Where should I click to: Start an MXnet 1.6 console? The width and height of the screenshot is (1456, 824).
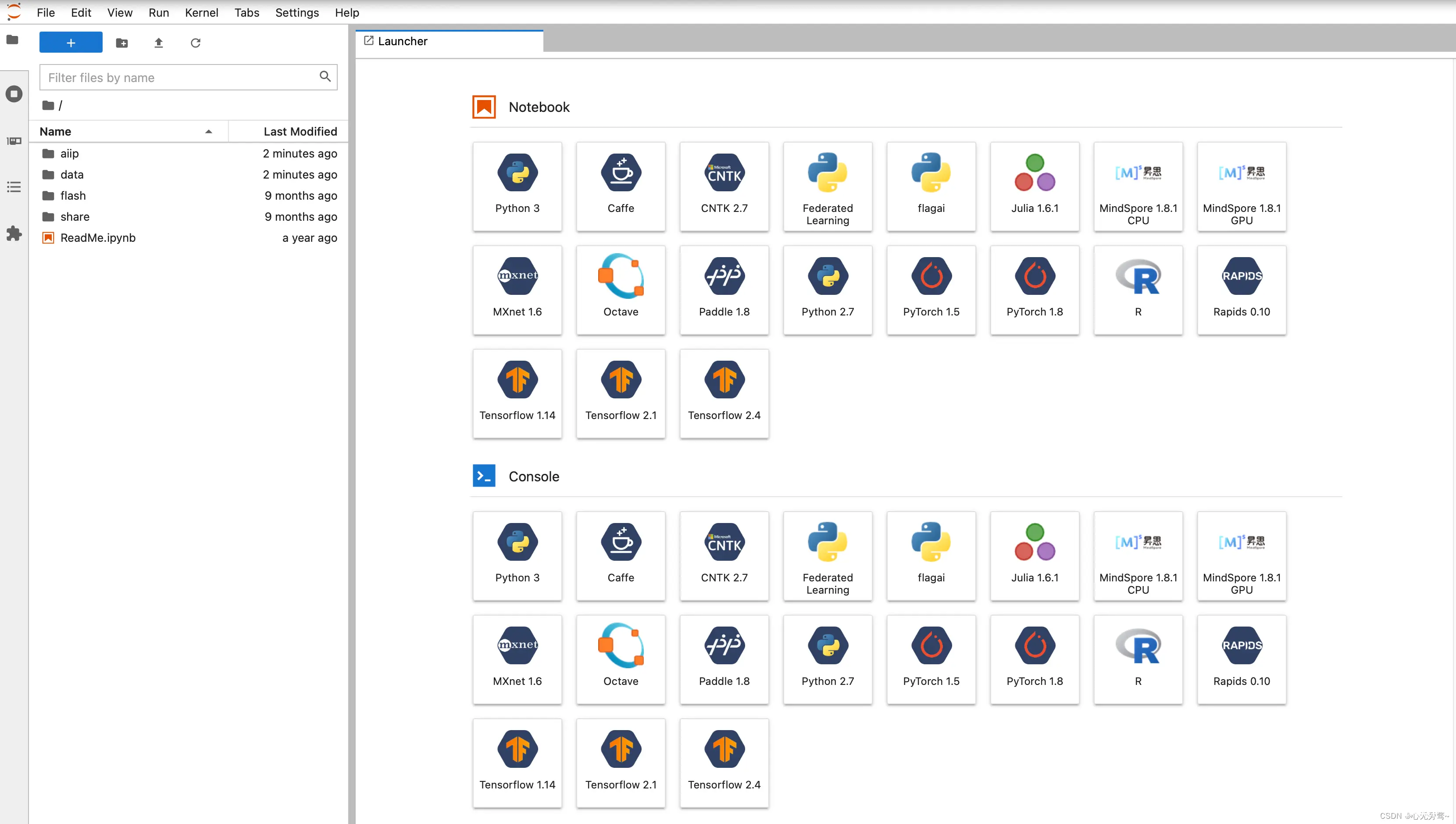pos(517,659)
